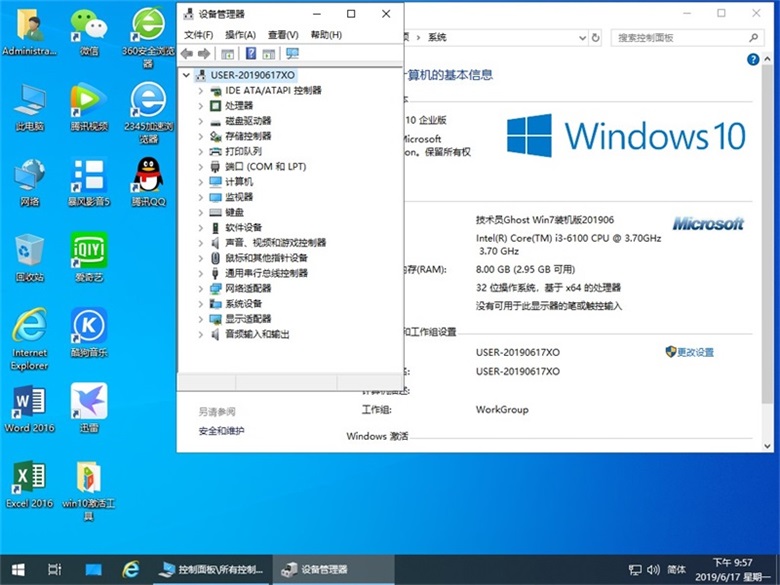
Task: Open the 查看(V) menu
Action: click(283, 35)
